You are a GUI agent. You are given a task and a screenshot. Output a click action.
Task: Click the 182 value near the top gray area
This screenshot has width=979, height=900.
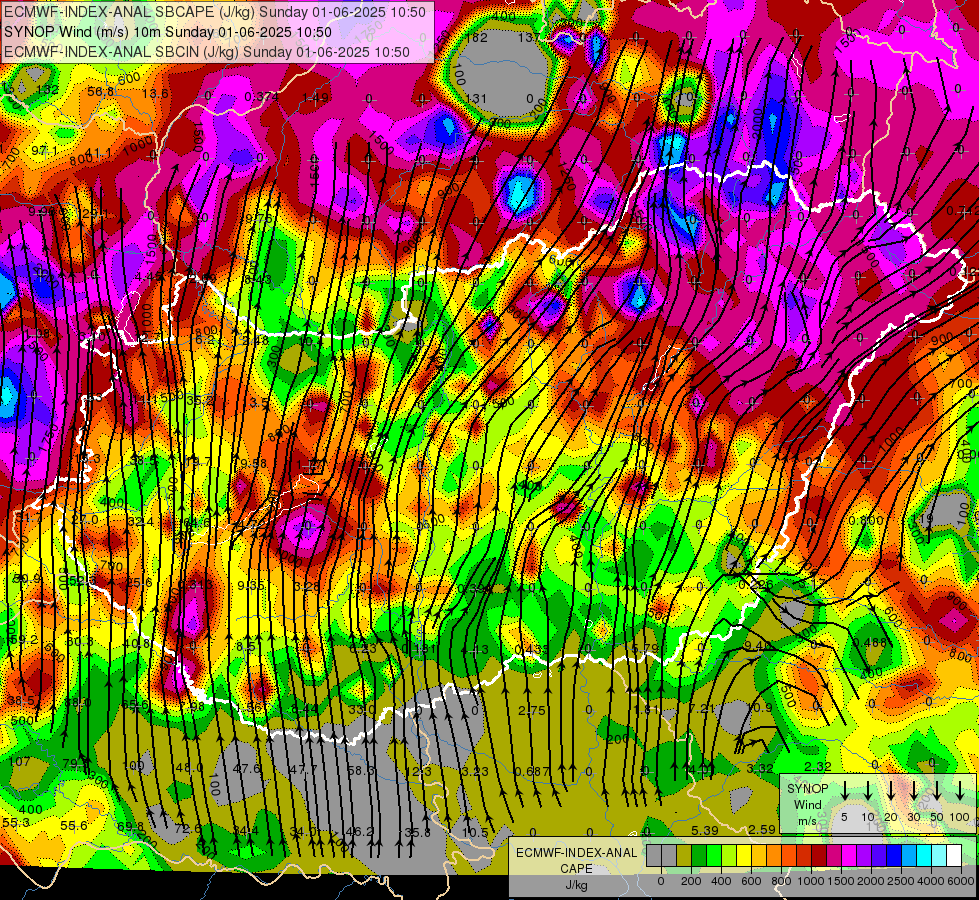pos(476,37)
